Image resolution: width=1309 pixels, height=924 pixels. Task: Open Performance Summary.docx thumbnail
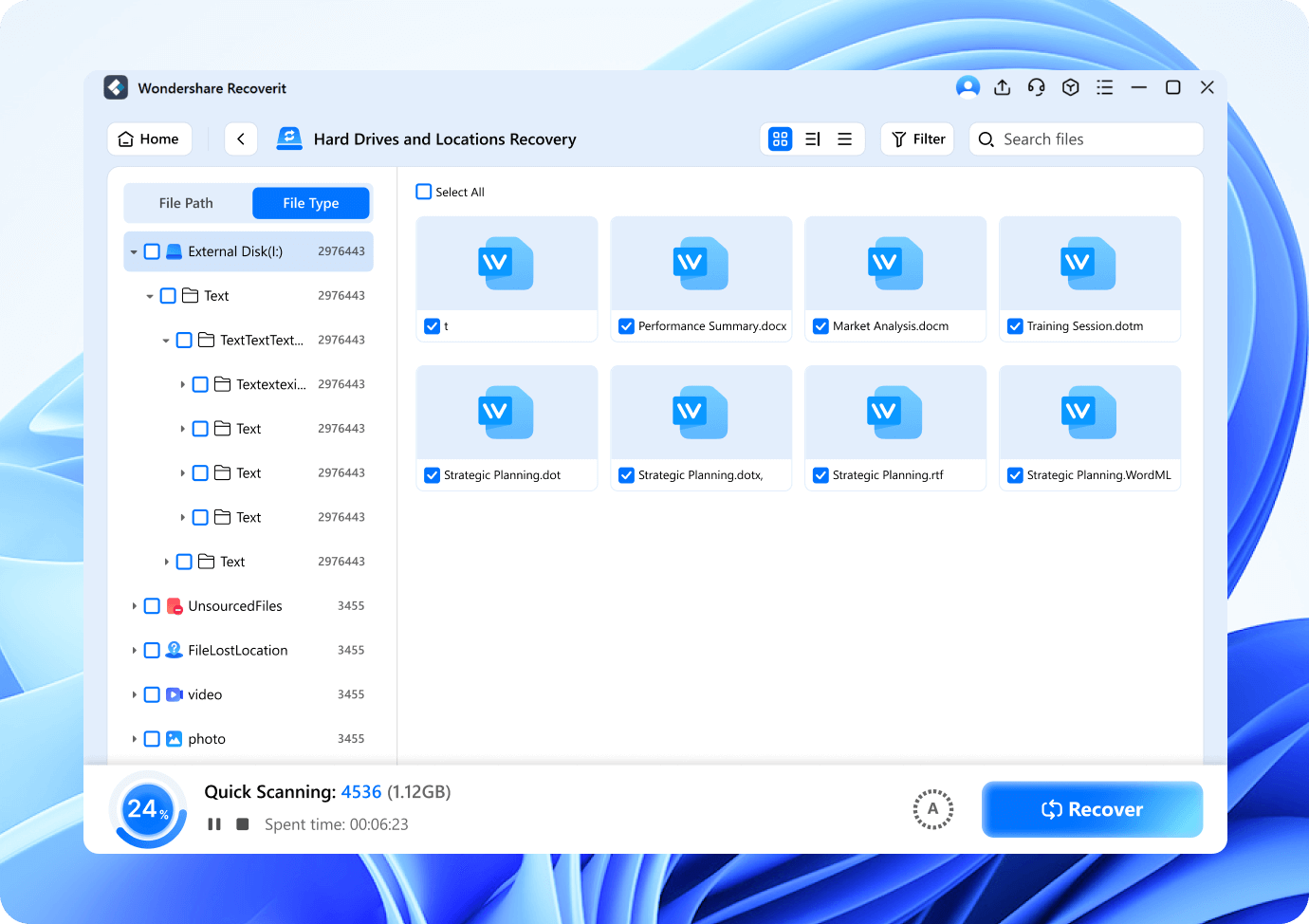pos(701,264)
